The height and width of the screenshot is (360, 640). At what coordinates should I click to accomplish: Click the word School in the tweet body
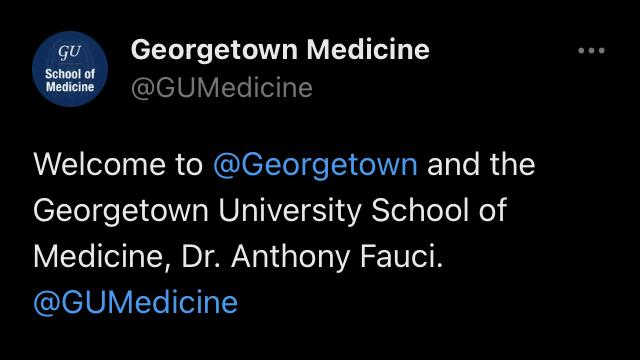coord(420,210)
